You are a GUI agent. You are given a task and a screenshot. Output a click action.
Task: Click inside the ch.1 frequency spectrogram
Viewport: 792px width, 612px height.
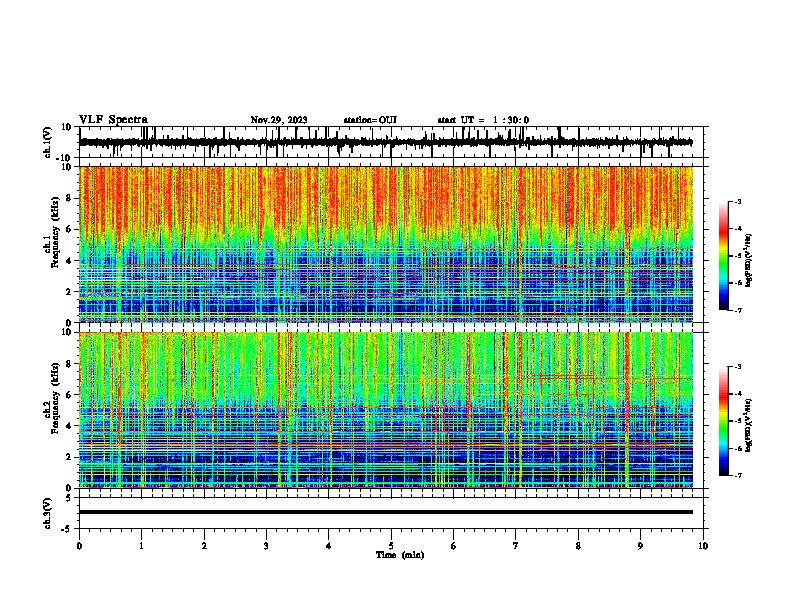click(x=386, y=244)
